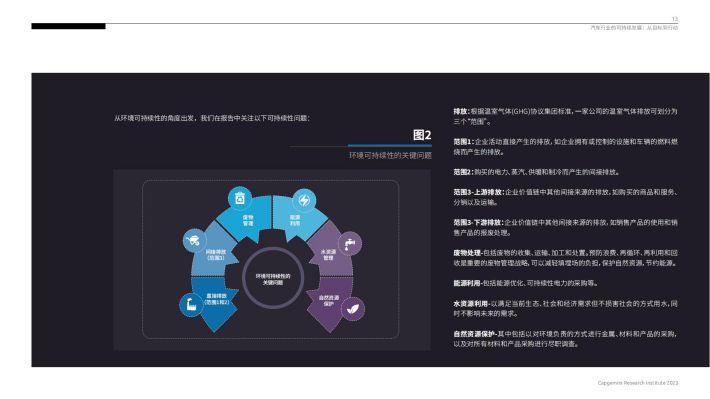This screenshot has width=710, height=399.
Task: Click the leaf nature protection icon
Action: pyautogui.click(x=353, y=309)
